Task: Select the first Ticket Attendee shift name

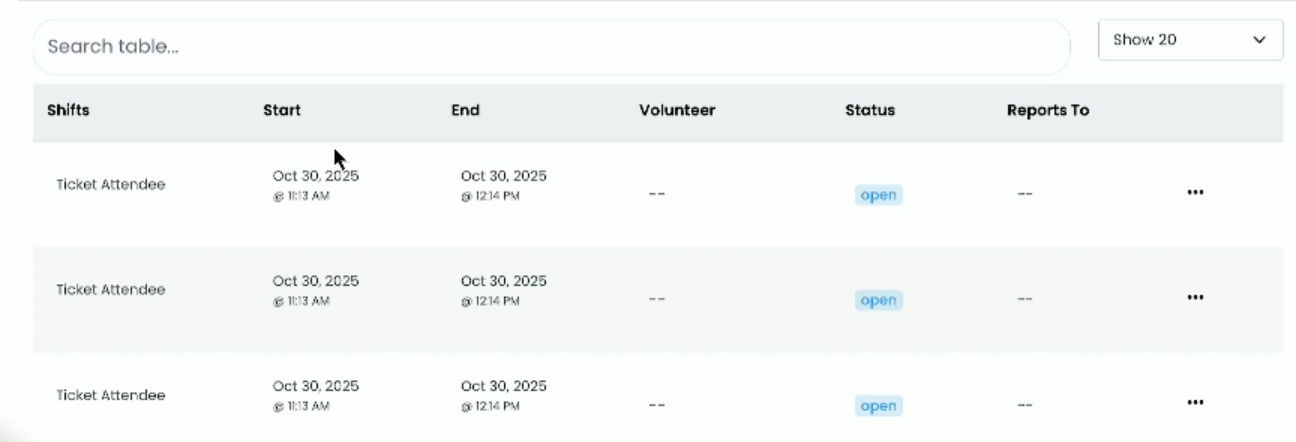Action: [x=110, y=185]
